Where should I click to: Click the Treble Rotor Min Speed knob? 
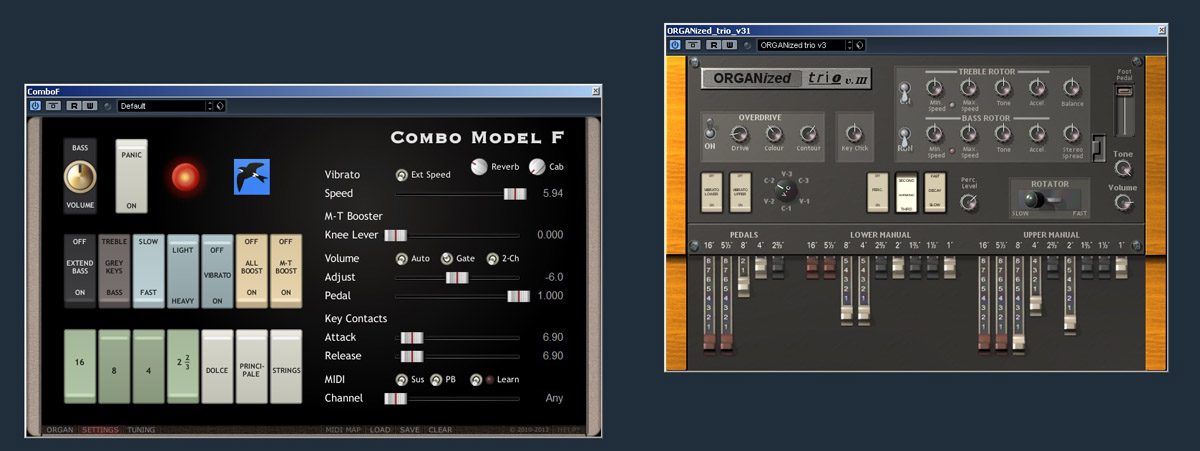click(936, 87)
